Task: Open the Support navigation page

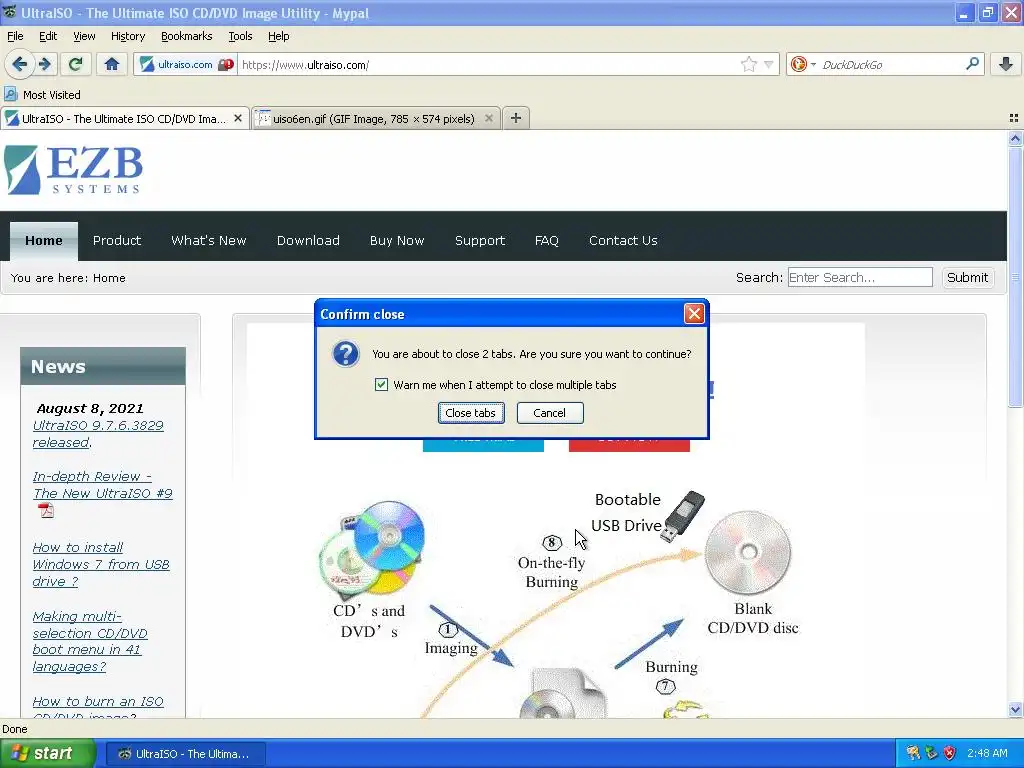Action: pyautogui.click(x=480, y=240)
